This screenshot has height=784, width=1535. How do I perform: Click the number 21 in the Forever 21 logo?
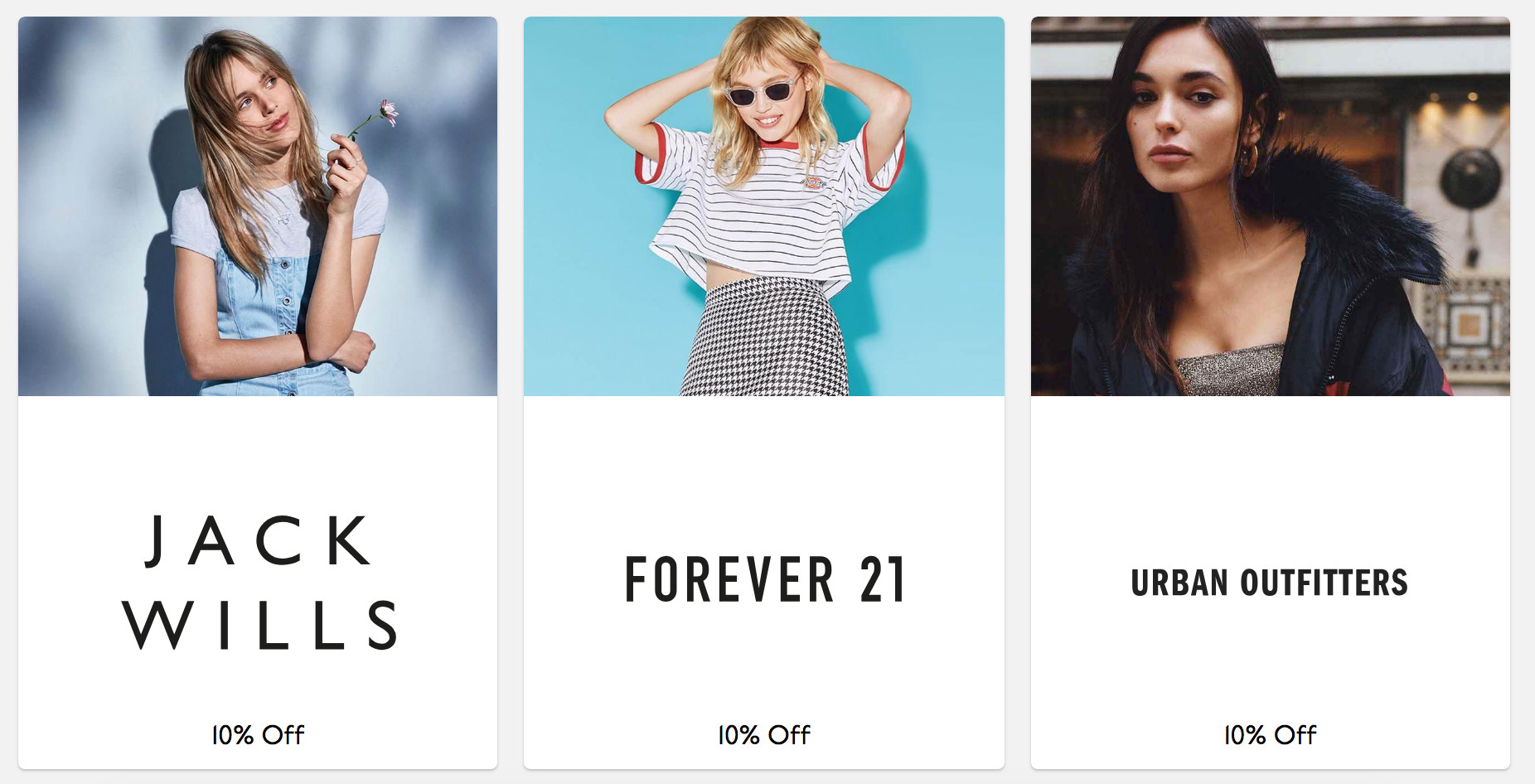[882, 580]
